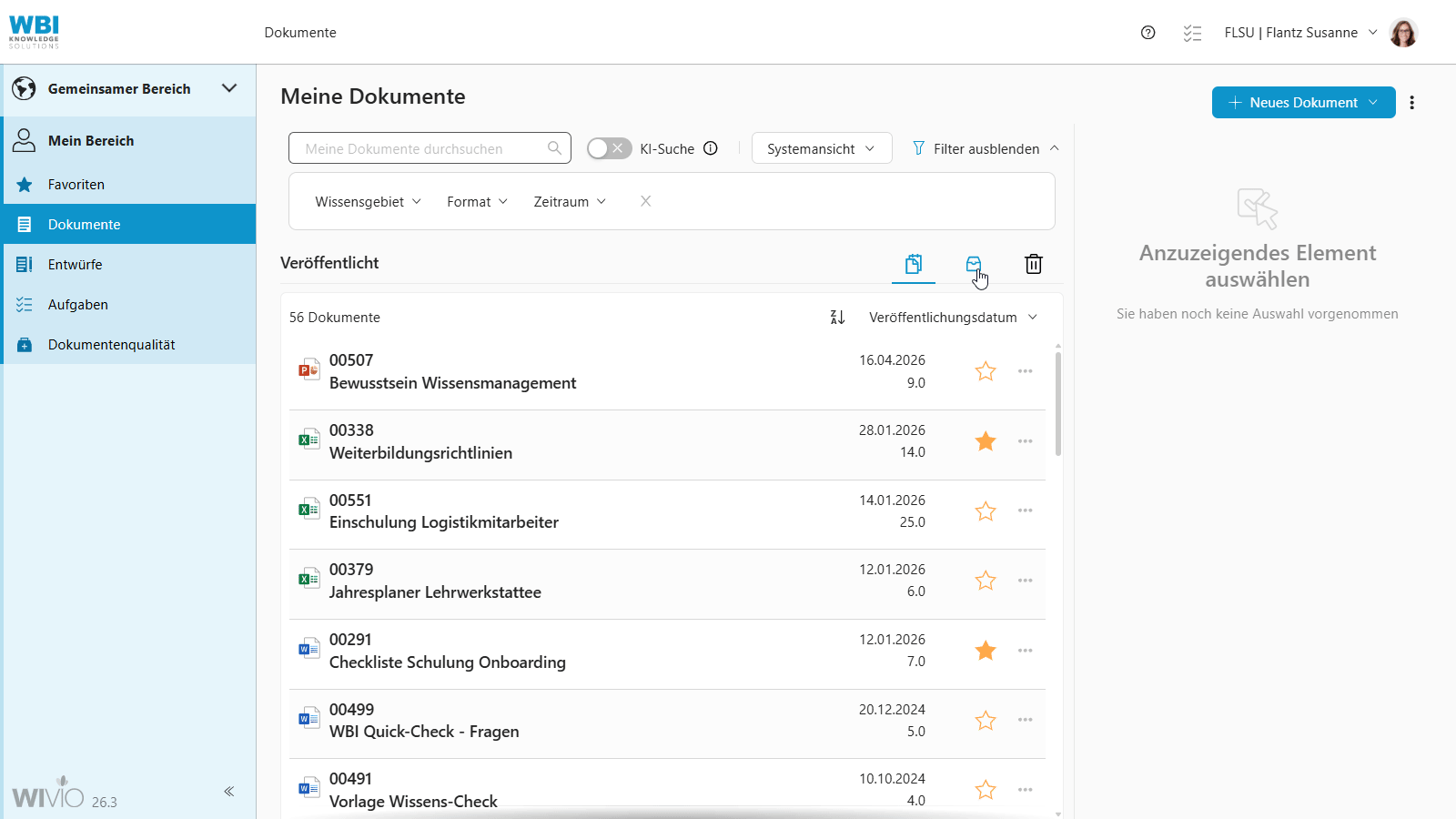The height and width of the screenshot is (819, 1456).
Task: Open document Checkliste Schulung Onboarding
Action: point(448,662)
